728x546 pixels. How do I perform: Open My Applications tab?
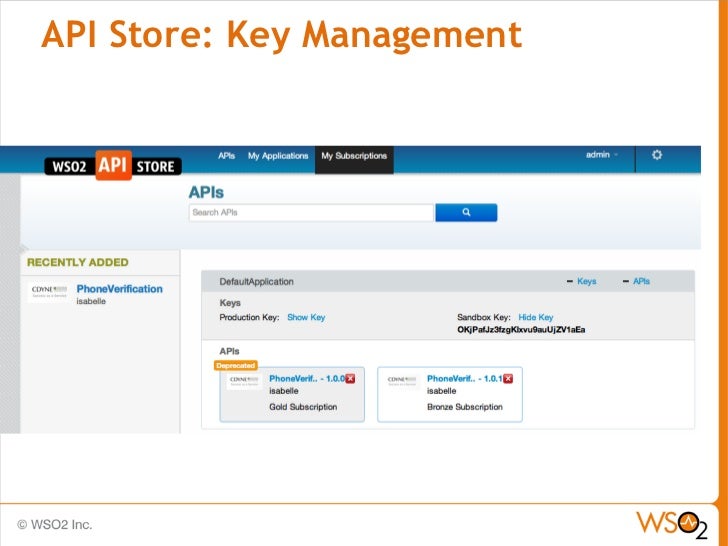coord(278,156)
